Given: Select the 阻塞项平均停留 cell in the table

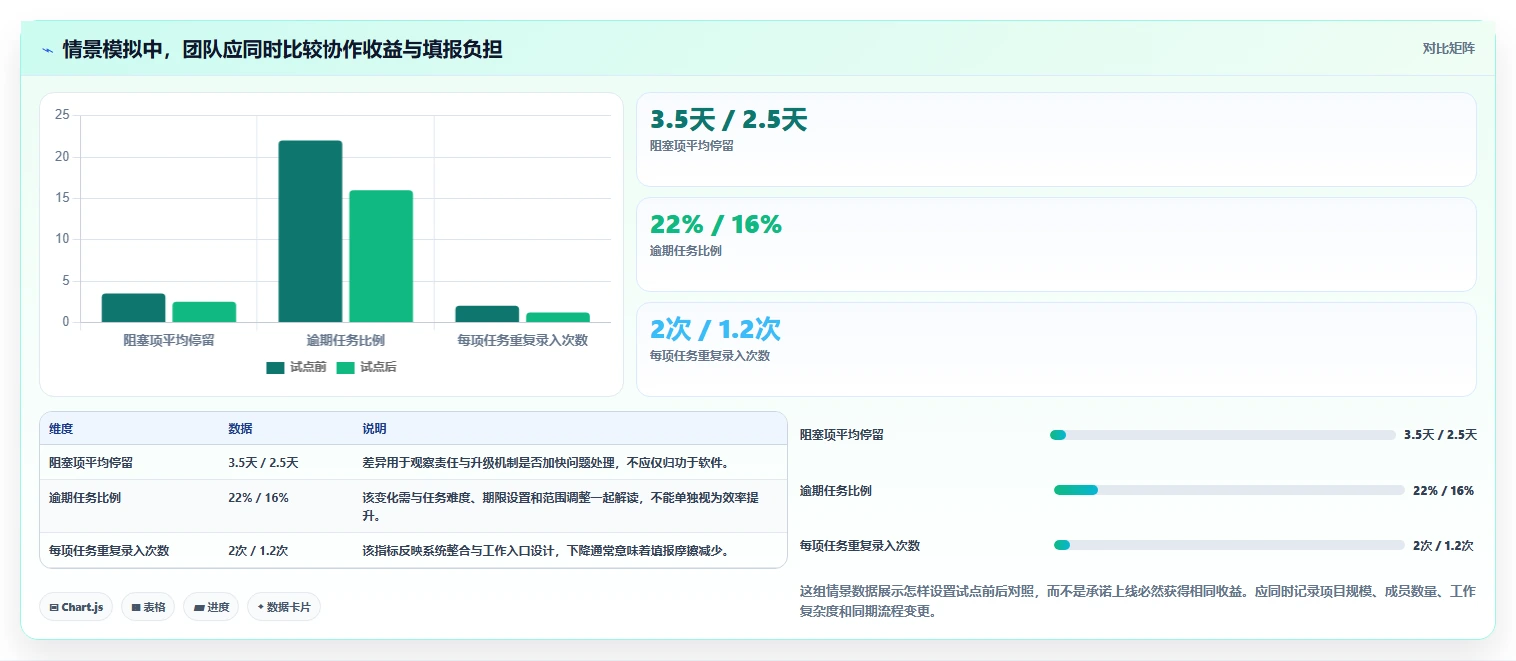Looking at the screenshot, I should pyautogui.click(x=91, y=463).
